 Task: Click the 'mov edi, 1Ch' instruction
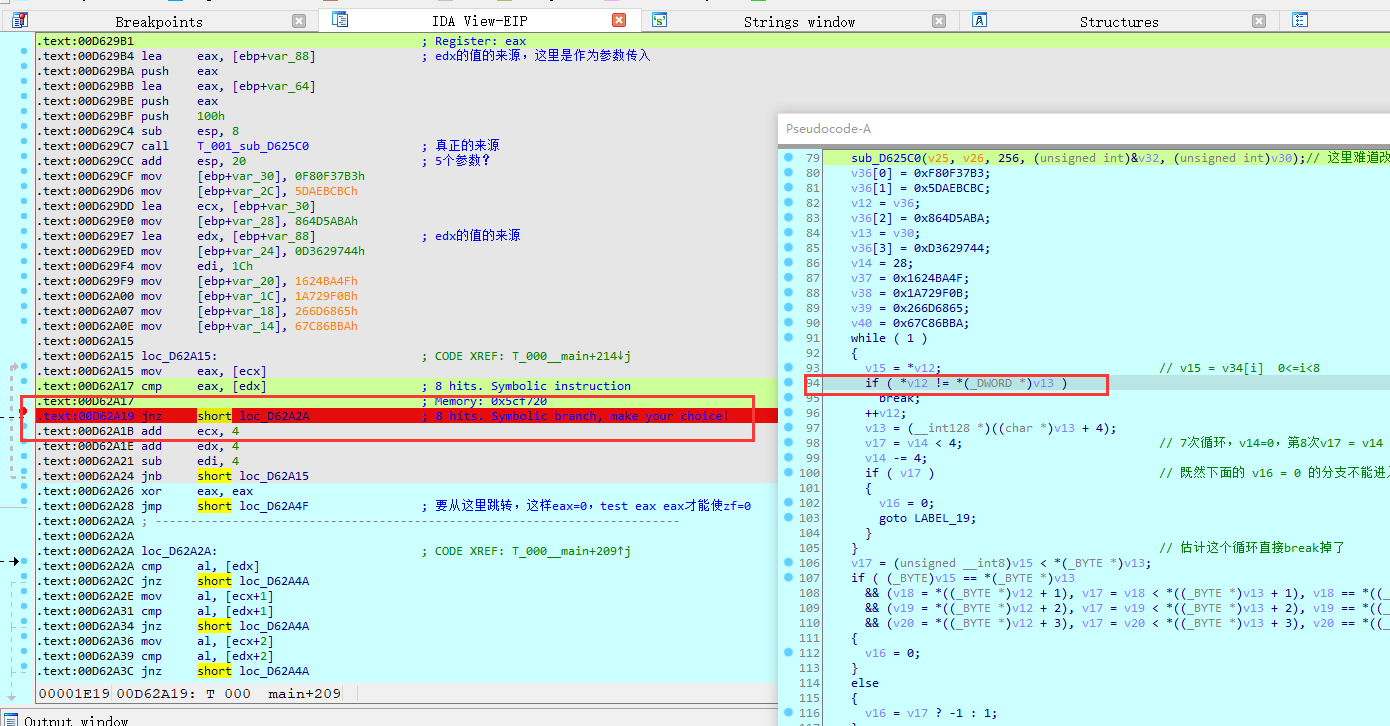(x=186, y=266)
